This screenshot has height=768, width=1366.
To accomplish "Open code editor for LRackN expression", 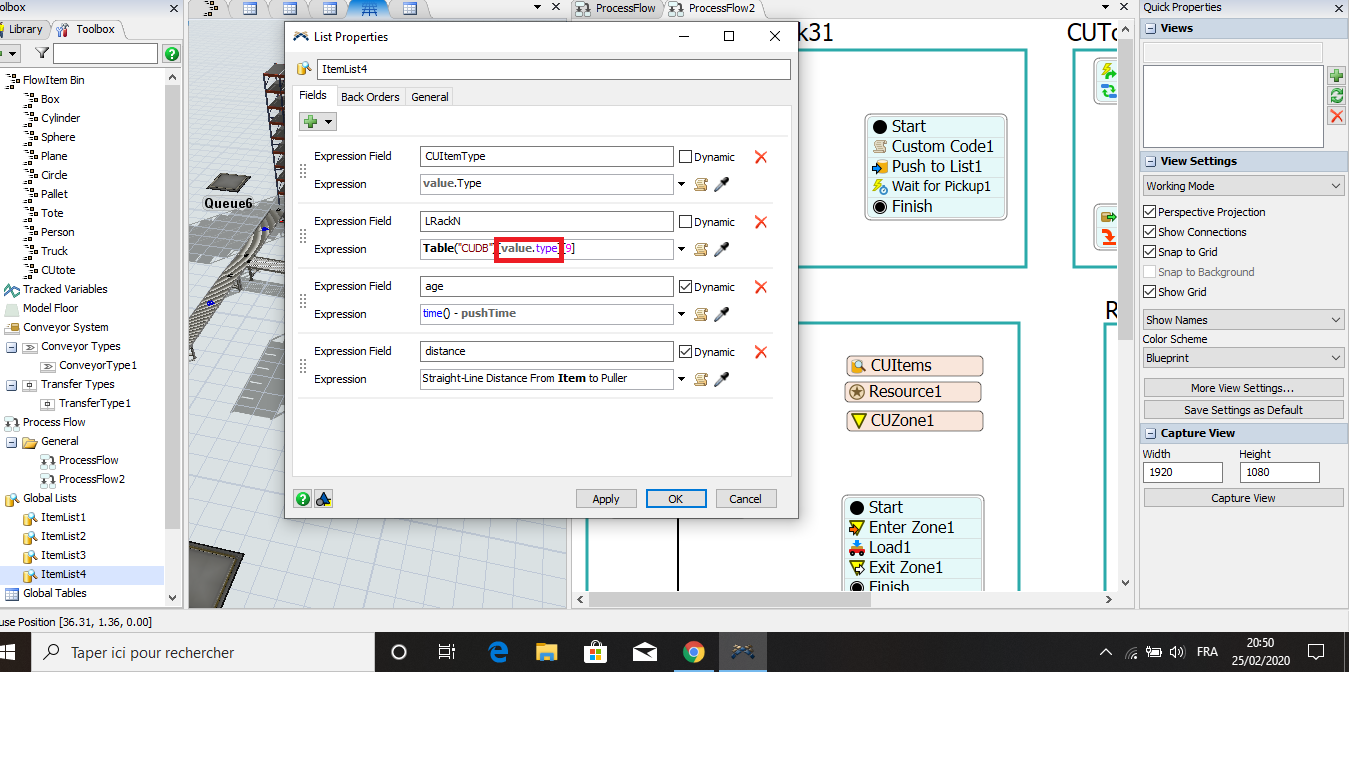I will point(701,249).
